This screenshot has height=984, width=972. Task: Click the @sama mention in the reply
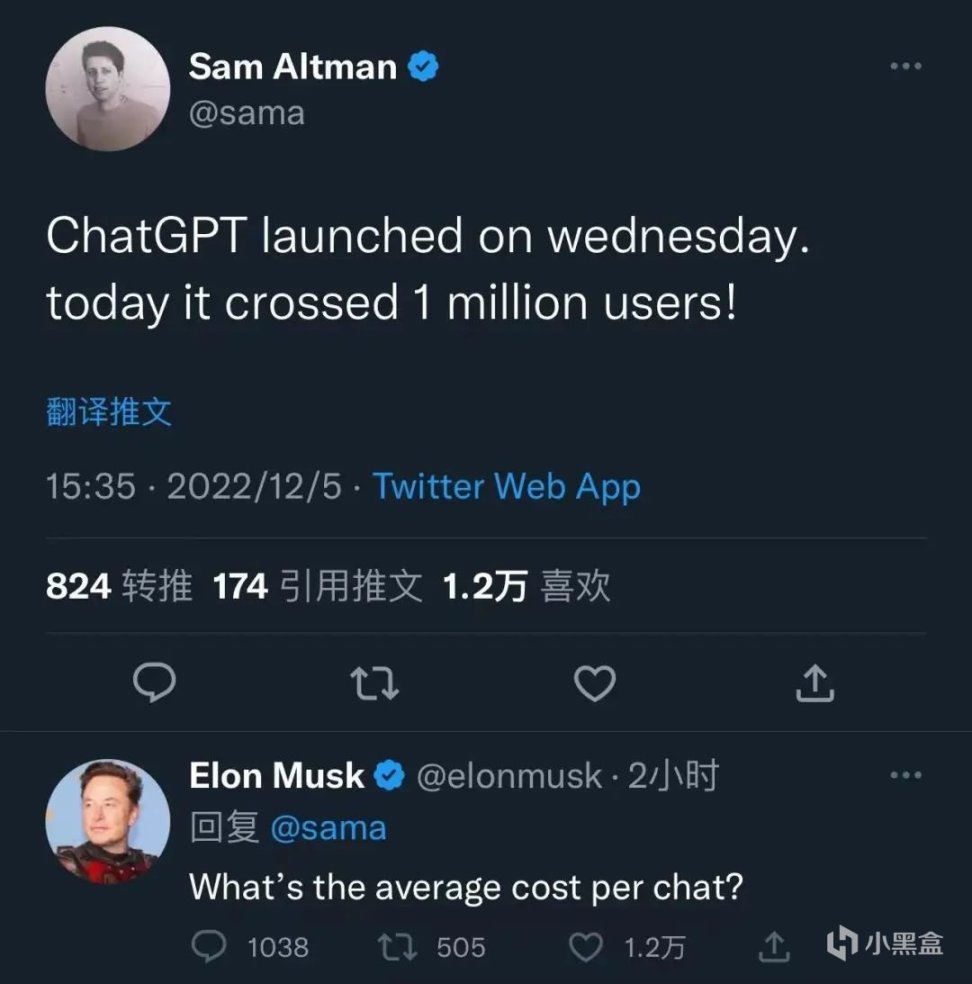tap(328, 829)
